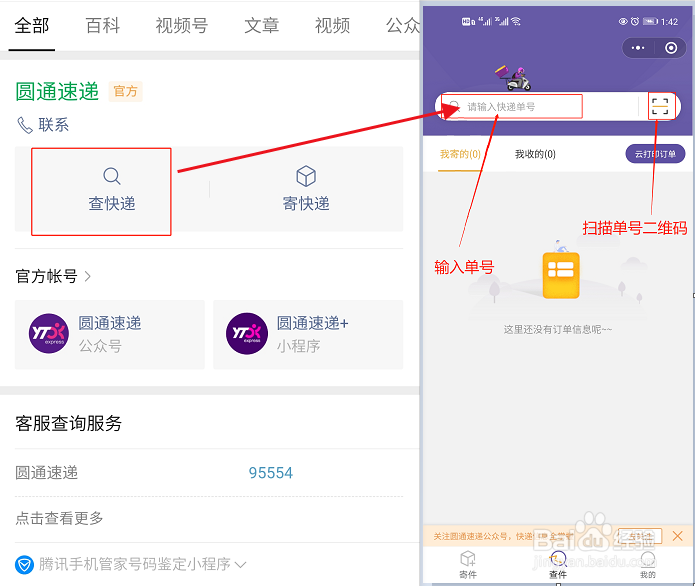Image resolution: width=695 pixels, height=586 pixels.
Task: Open the 圆通速递+ 小程序 name
Action: coord(313,323)
